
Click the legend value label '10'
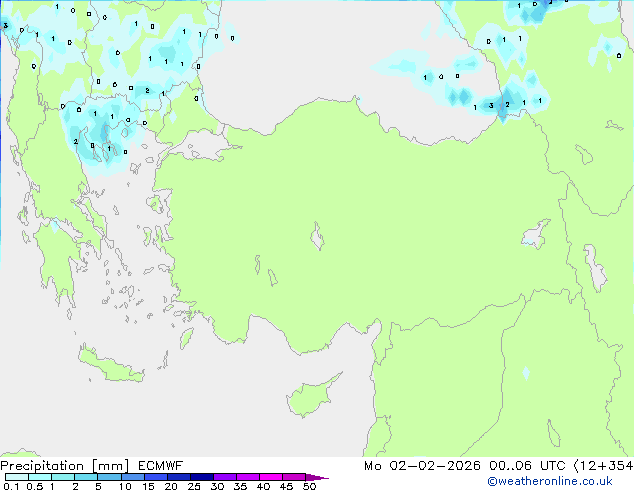pyautogui.click(x=125, y=486)
